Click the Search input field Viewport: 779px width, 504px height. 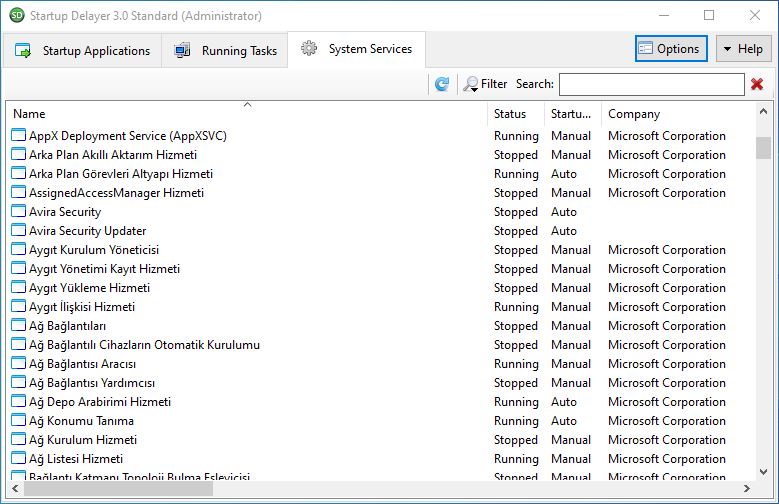(x=651, y=84)
